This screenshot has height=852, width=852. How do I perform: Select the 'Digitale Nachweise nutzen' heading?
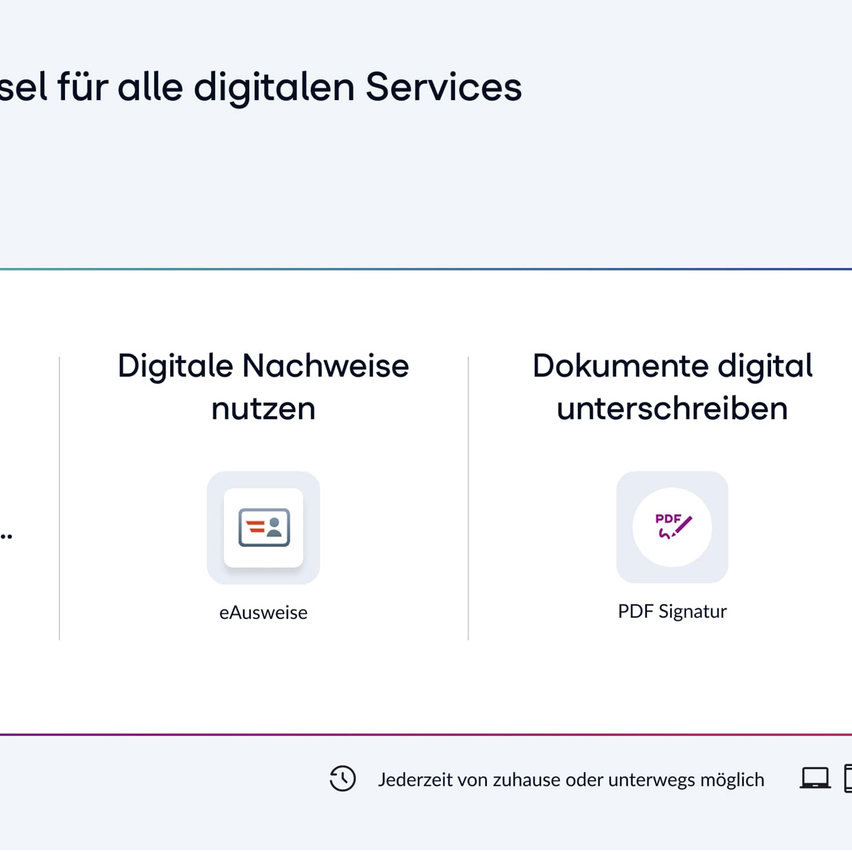tap(263, 387)
